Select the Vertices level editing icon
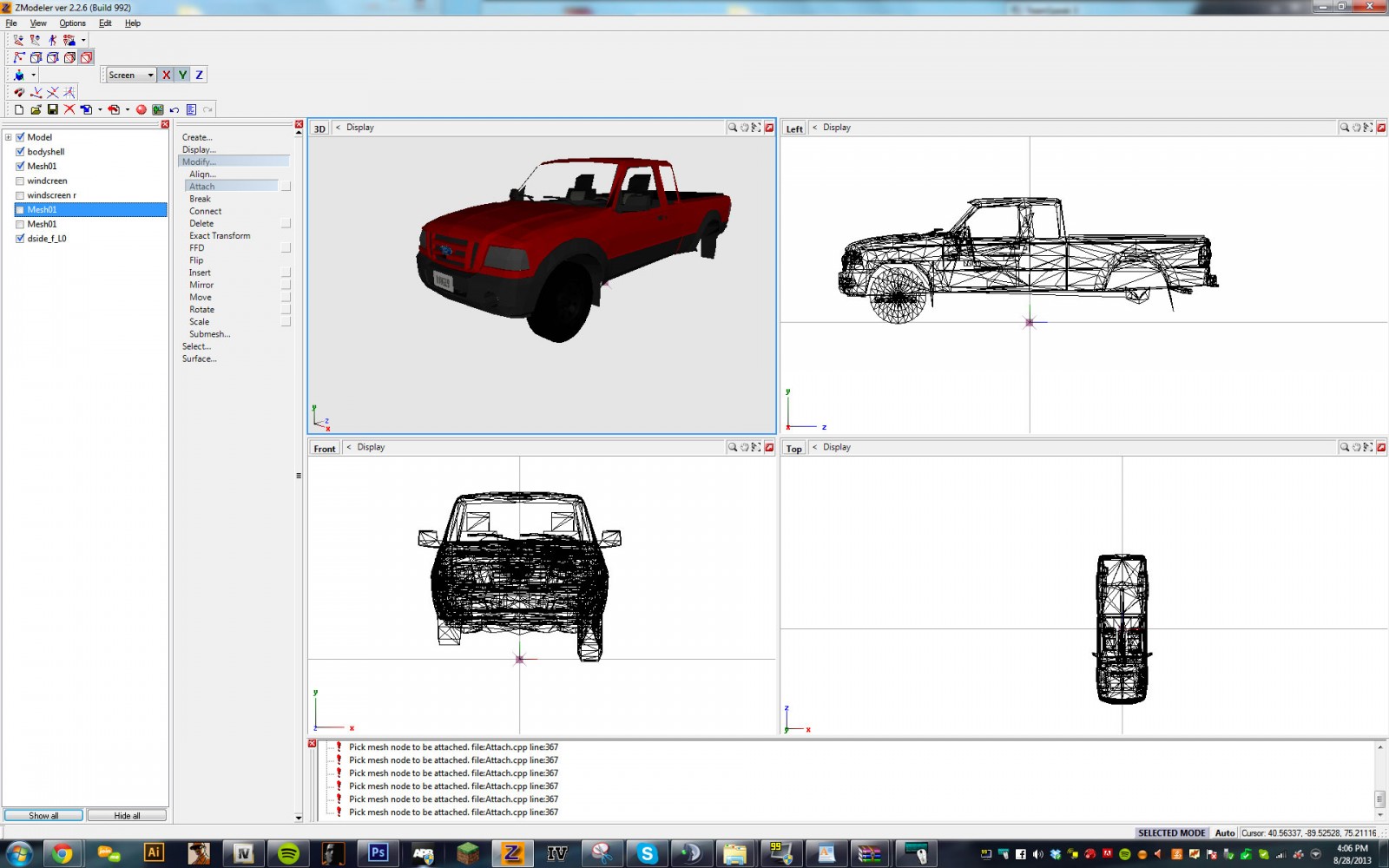This screenshot has width=1389, height=868. (19, 57)
